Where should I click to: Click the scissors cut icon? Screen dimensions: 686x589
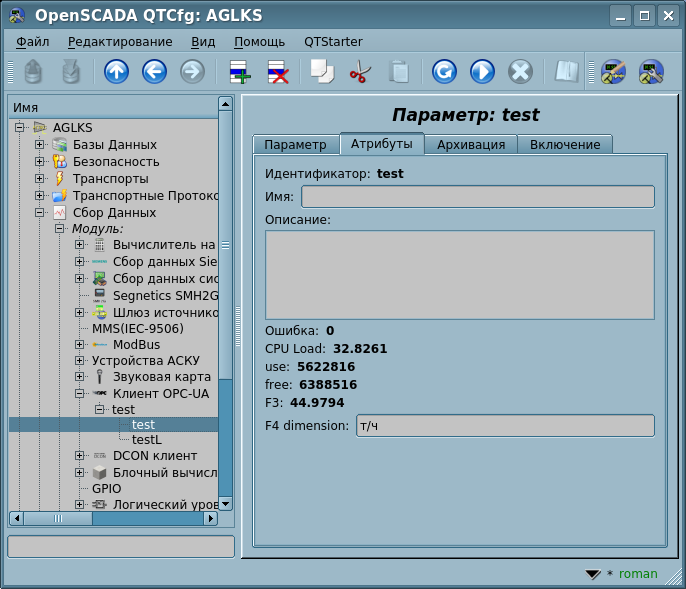pyautogui.click(x=359, y=72)
